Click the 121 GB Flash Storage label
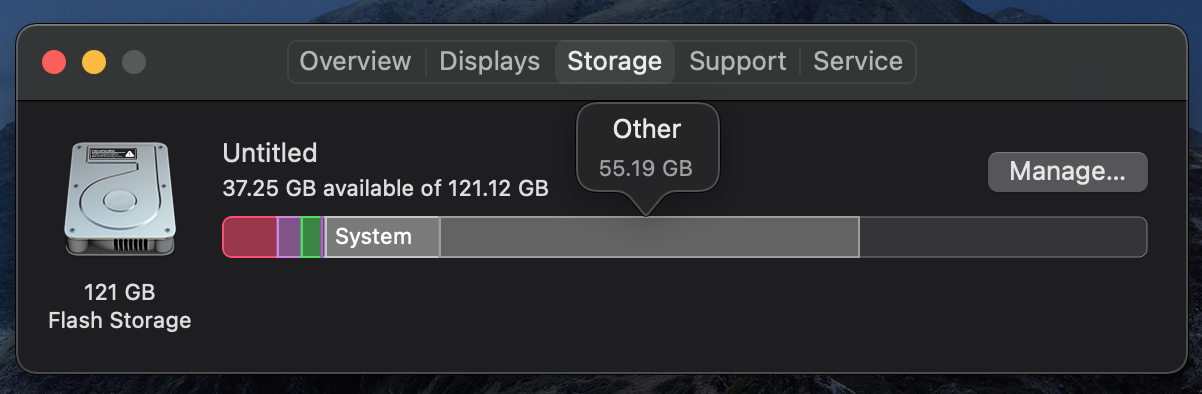 pyautogui.click(x=120, y=307)
